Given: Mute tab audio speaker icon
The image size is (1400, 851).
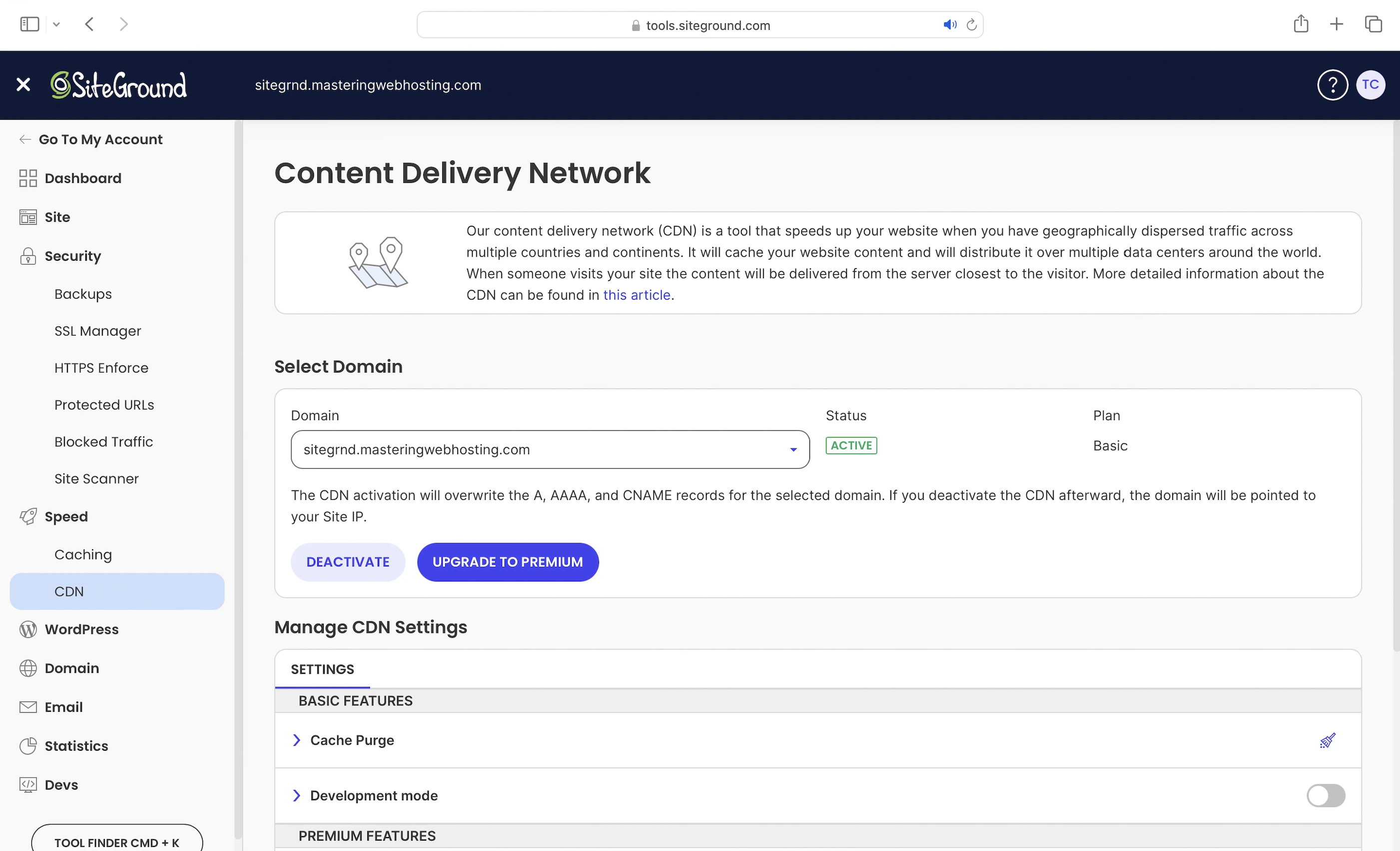Looking at the screenshot, I should point(949,25).
